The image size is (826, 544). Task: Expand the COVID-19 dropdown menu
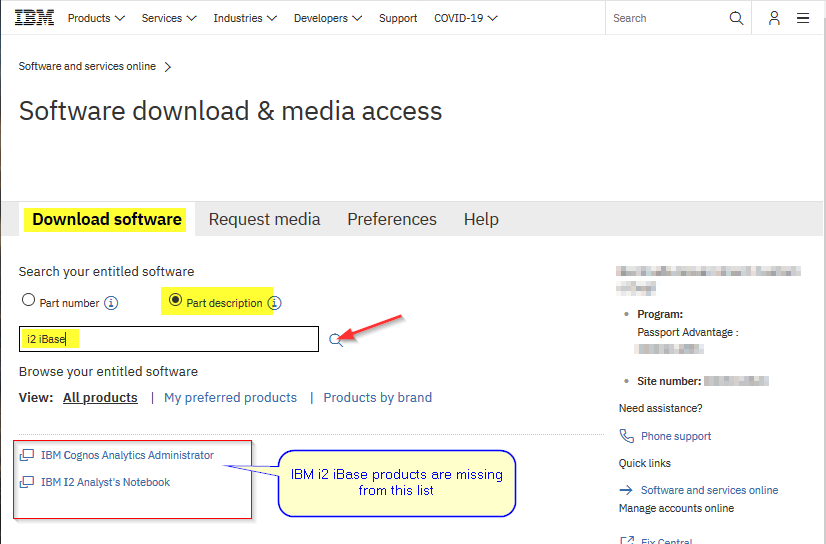pyautogui.click(x=466, y=18)
